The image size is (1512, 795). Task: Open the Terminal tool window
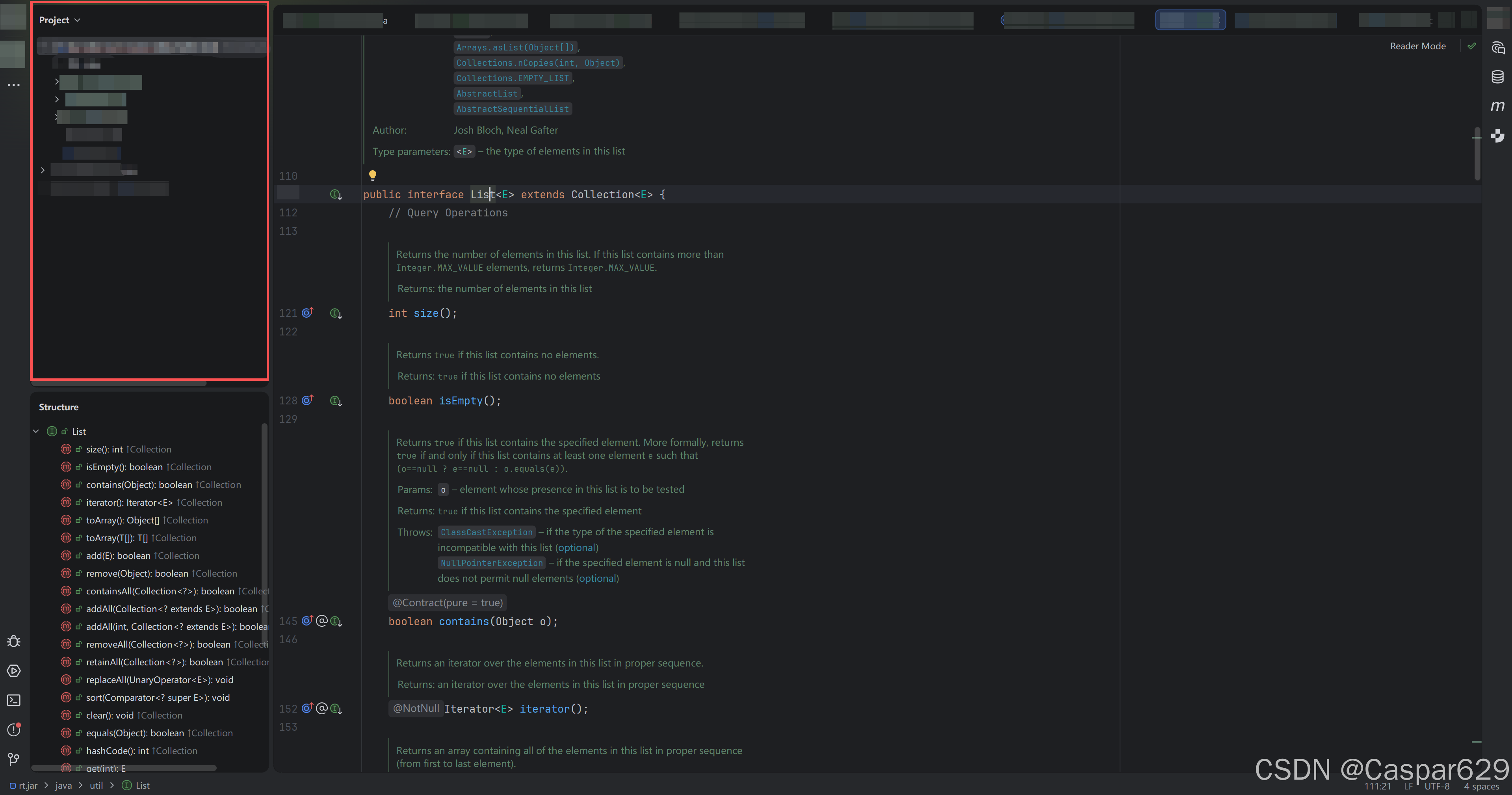click(13, 700)
